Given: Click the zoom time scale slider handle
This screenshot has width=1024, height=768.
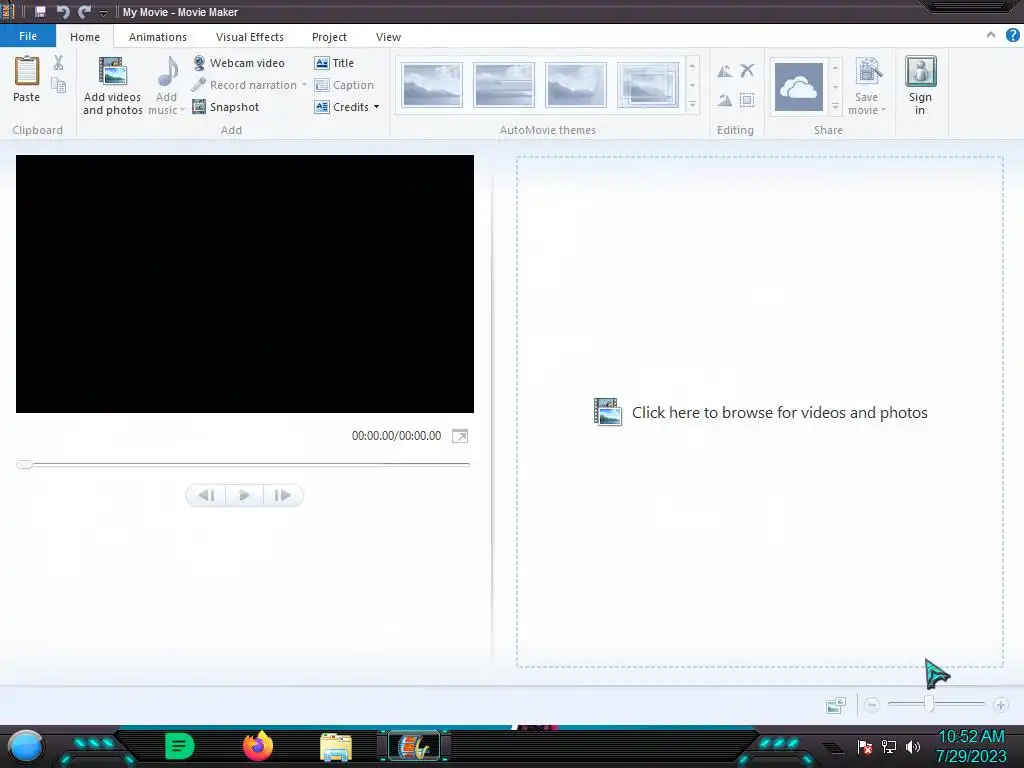Looking at the screenshot, I should (x=929, y=704).
